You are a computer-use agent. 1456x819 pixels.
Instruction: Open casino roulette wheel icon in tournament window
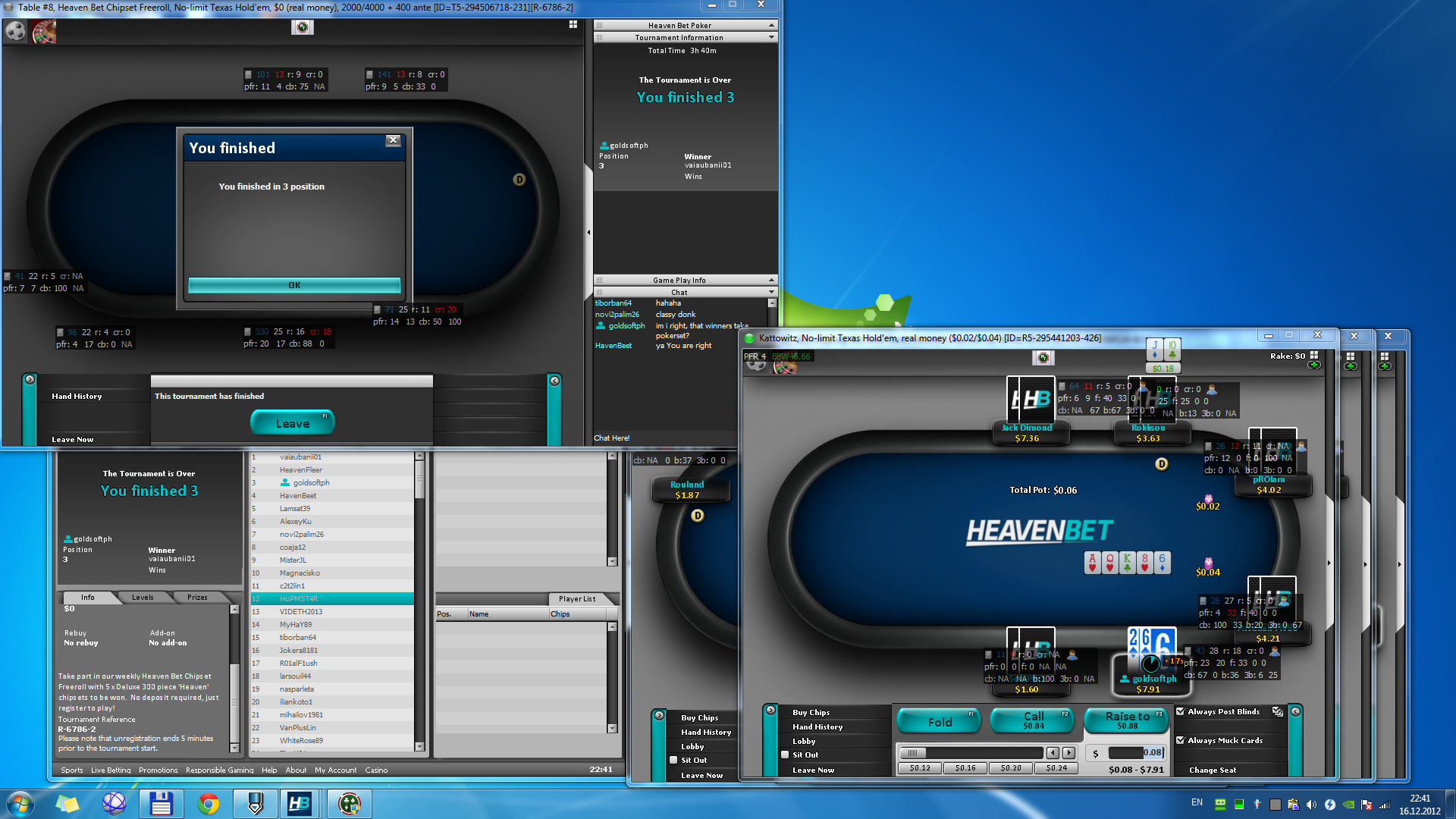point(44,31)
